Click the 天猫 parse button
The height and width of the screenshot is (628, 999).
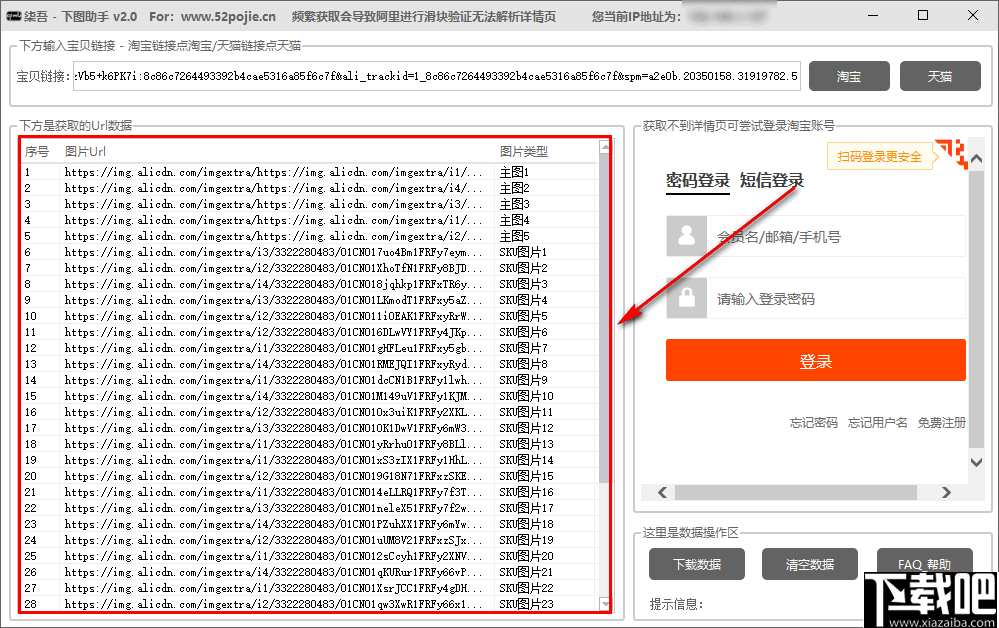point(940,76)
